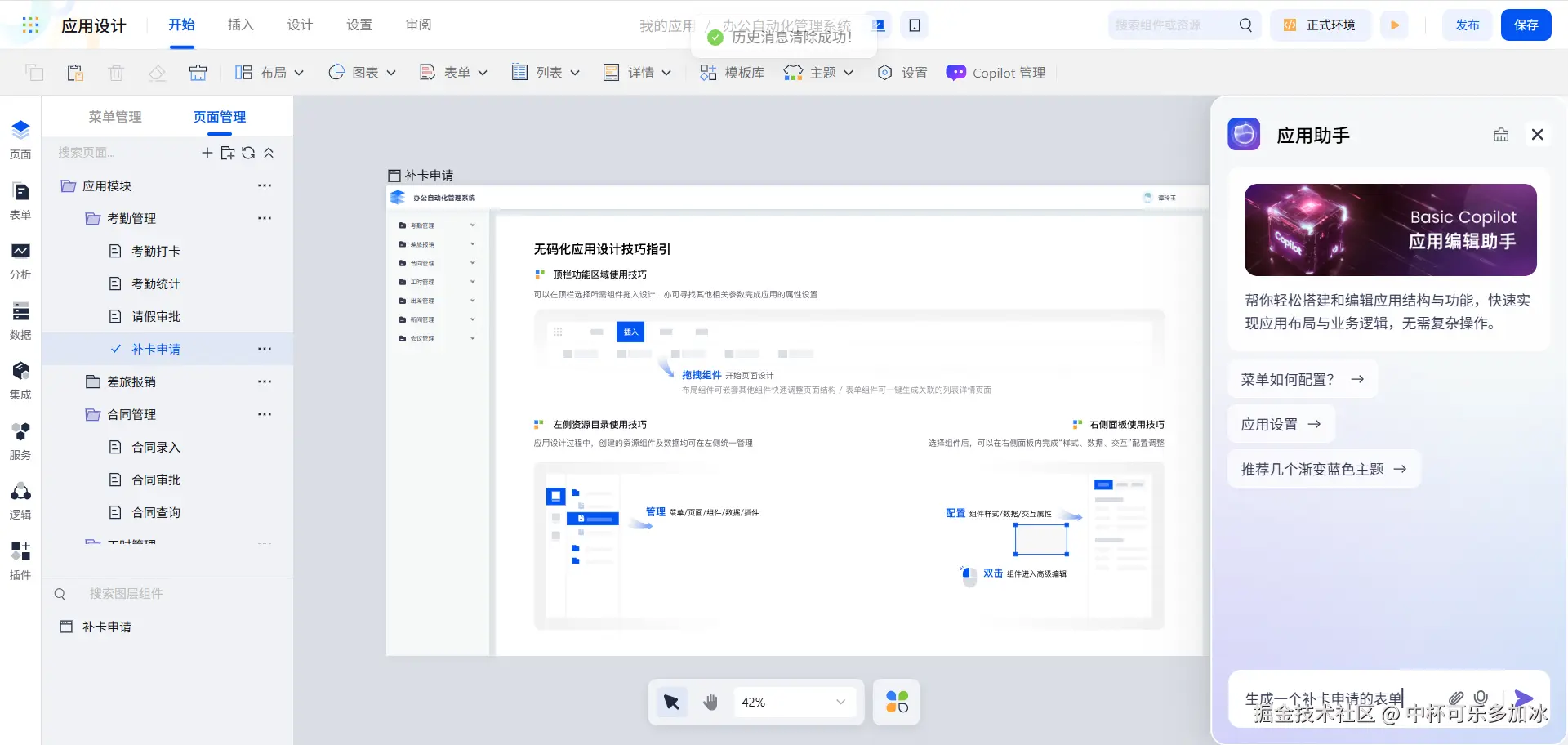Select 分析 in the left sidebar
This screenshot has height=745, width=1568.
[x=20, y=261]
